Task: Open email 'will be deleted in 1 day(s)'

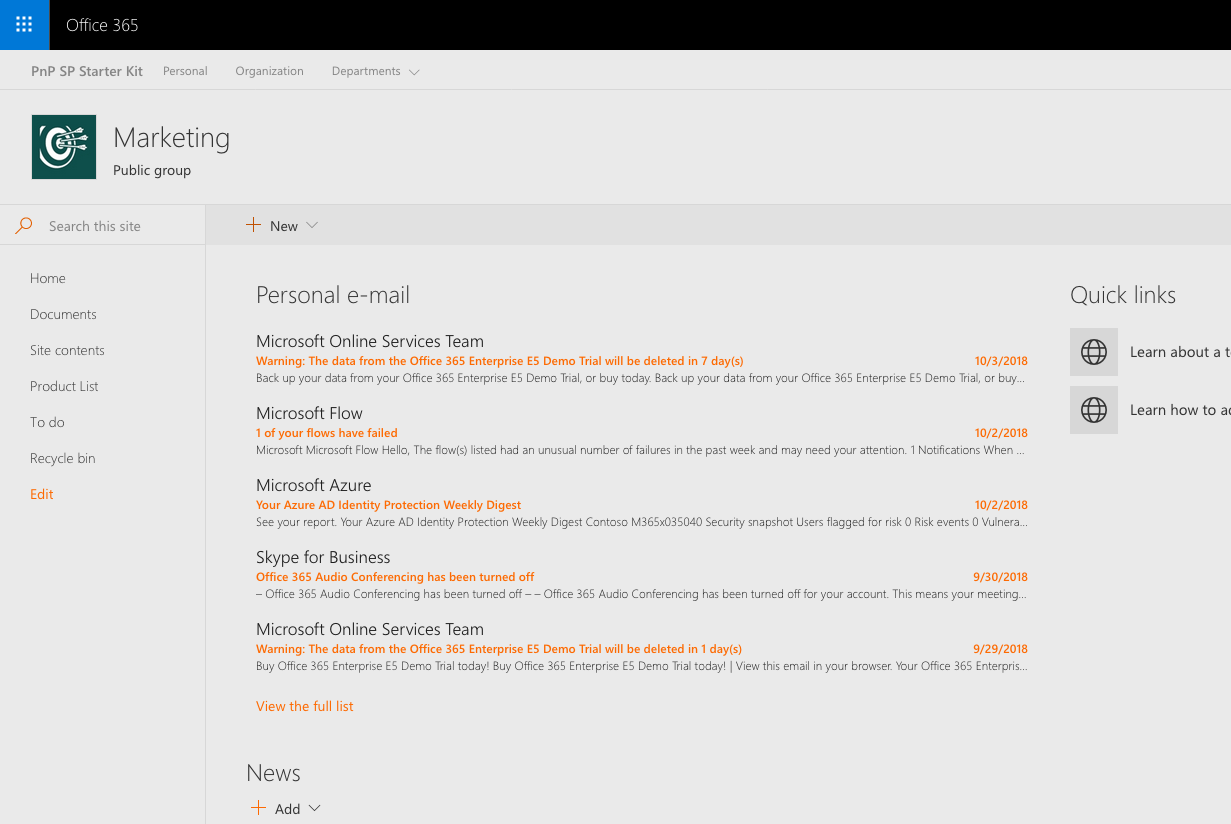Action: (x=499, y=649)
